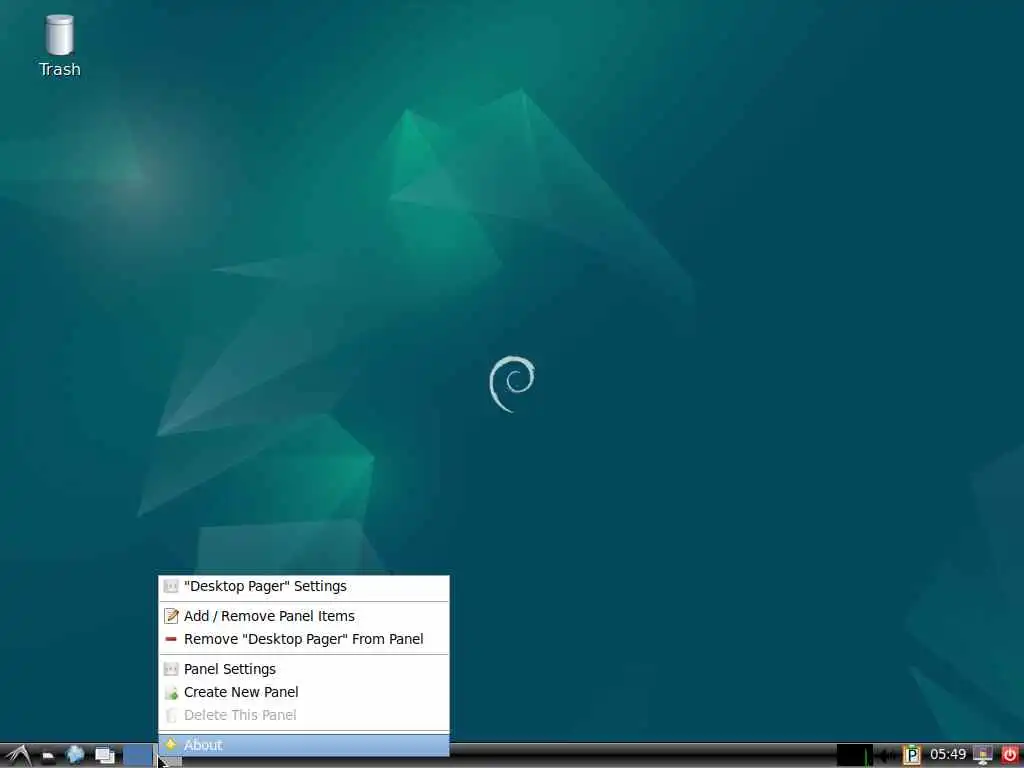1024x768 pixels.
Task: Open "Desktop Pager" Settings menu entry
Action: pos(304,586)
